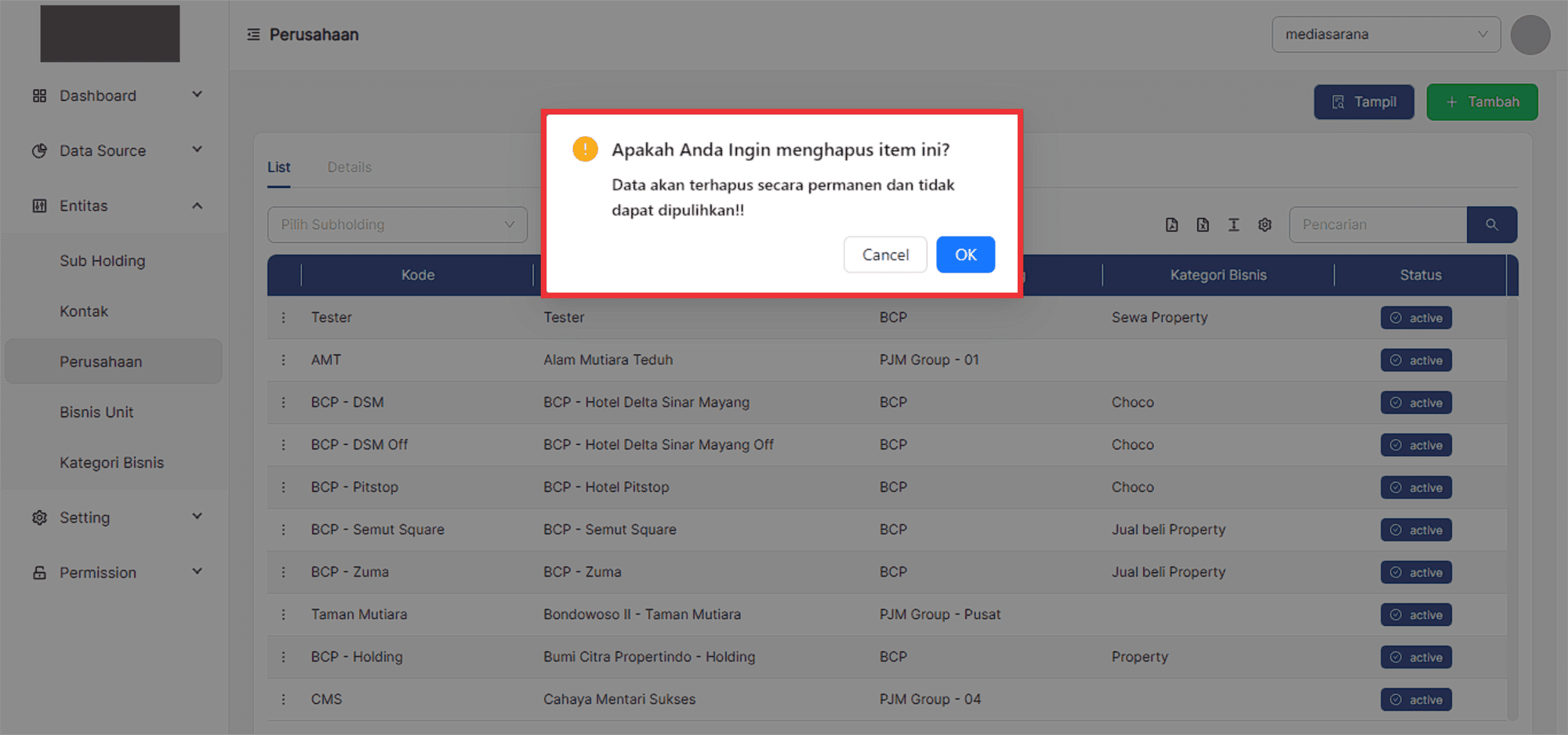This screenshot has height=735, width=1568.
Task: Open three-dot menu for CMS row
Action: 284,699
